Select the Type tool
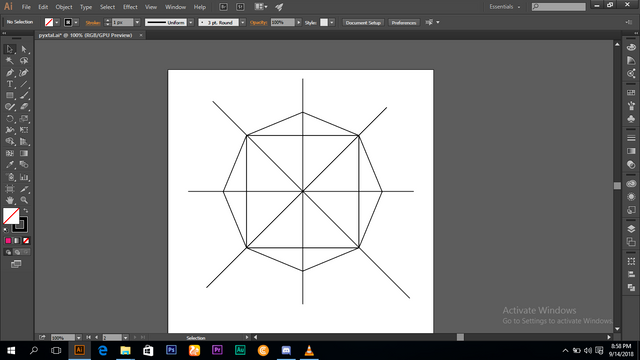Screen dimensions: 640x360 [x=10, y=84]
